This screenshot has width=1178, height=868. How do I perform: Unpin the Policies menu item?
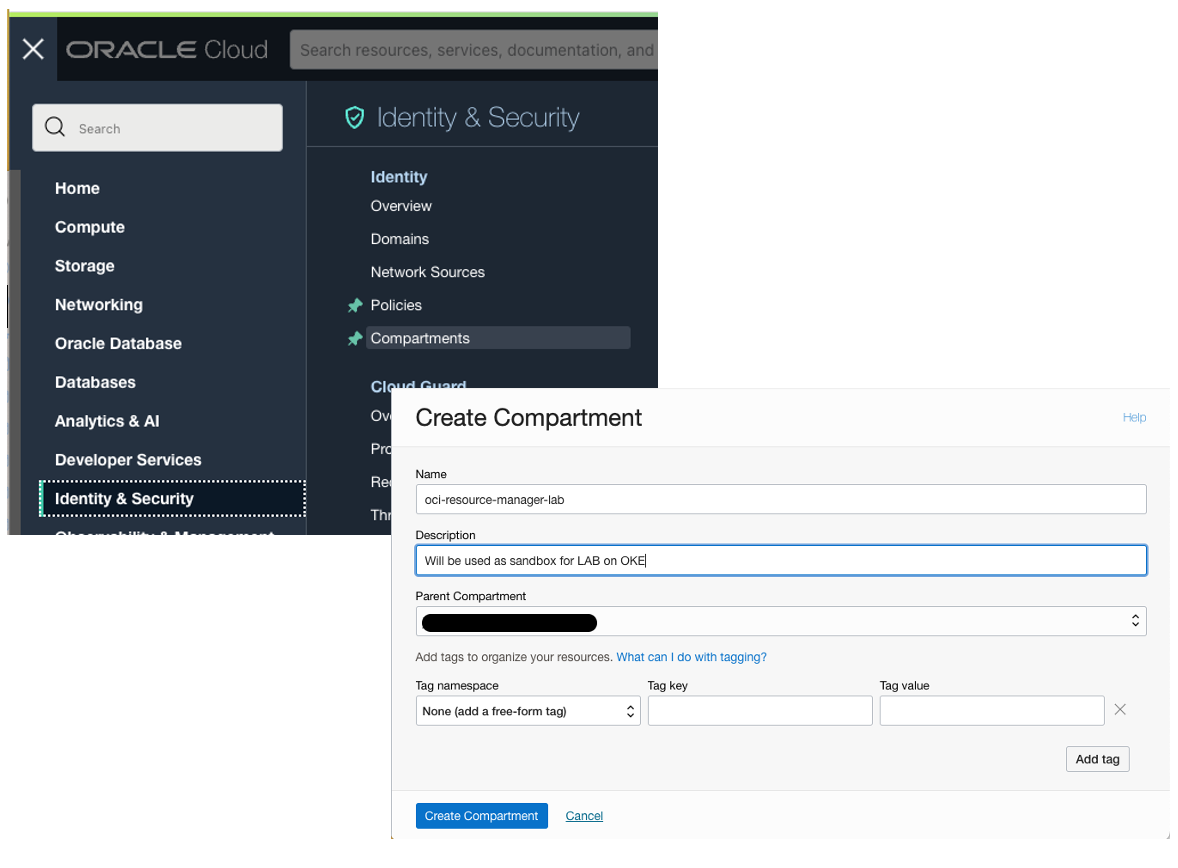[x=355, y=305]
